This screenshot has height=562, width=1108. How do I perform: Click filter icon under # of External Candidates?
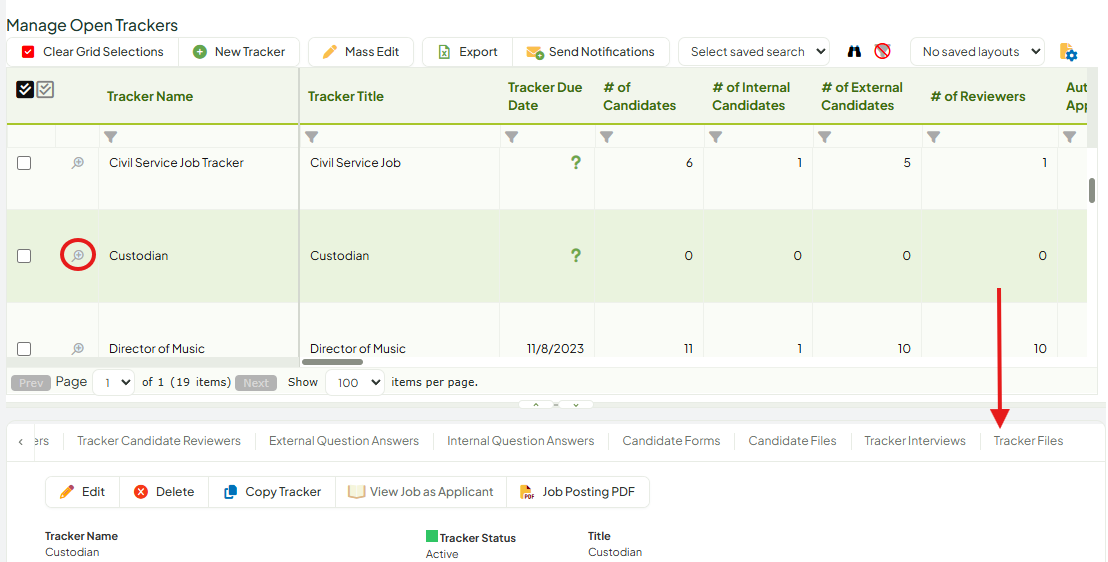pos(825,136)
